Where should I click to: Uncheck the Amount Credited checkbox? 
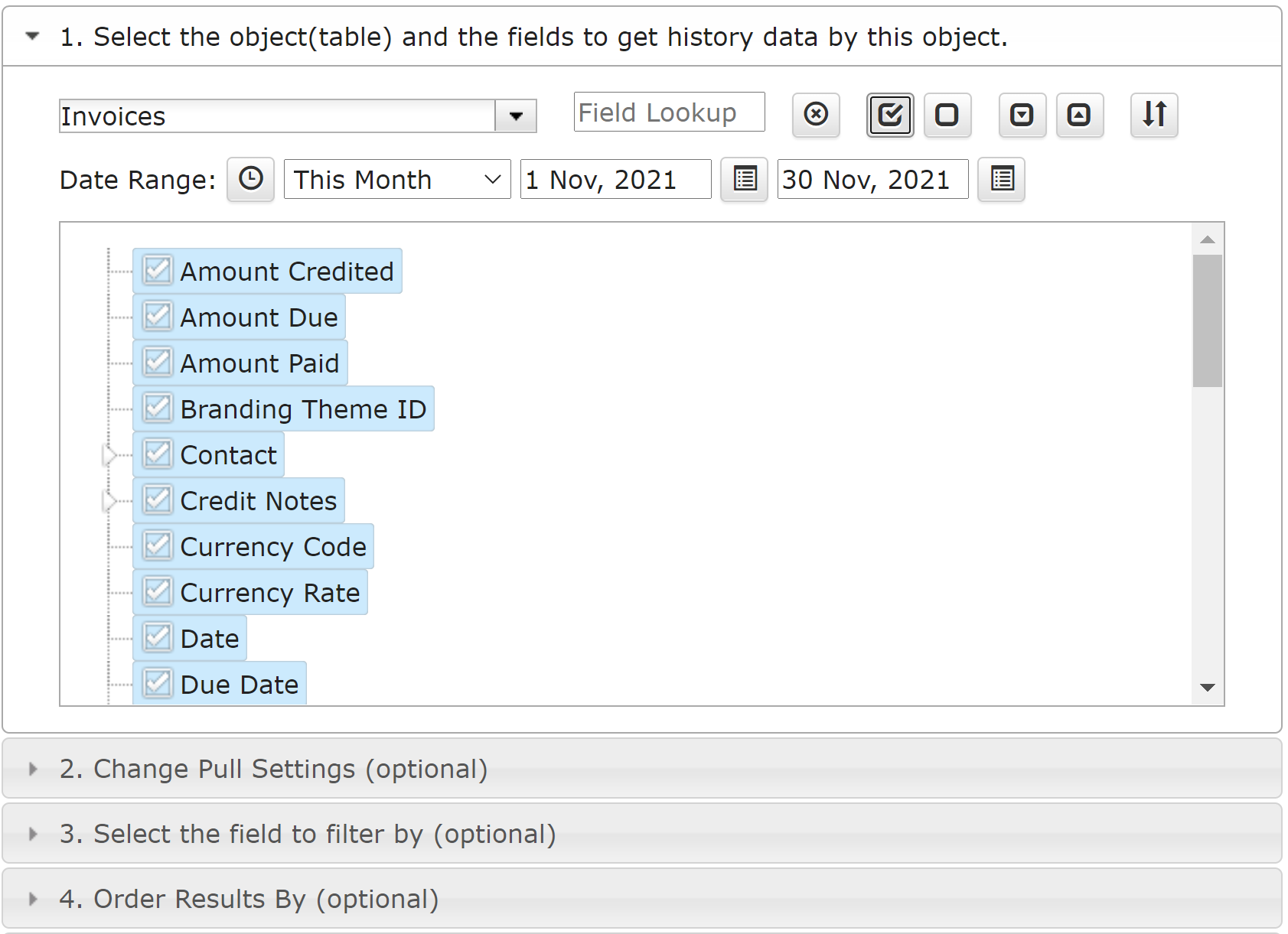(158, 270)
